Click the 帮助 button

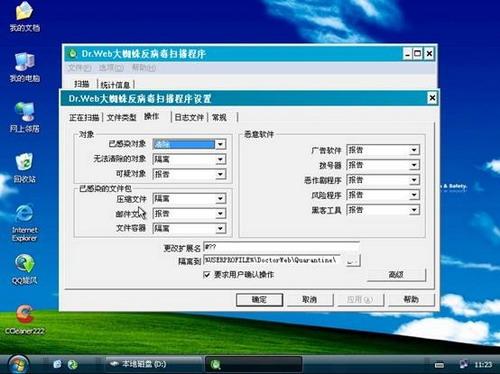(x=411, y=299)
